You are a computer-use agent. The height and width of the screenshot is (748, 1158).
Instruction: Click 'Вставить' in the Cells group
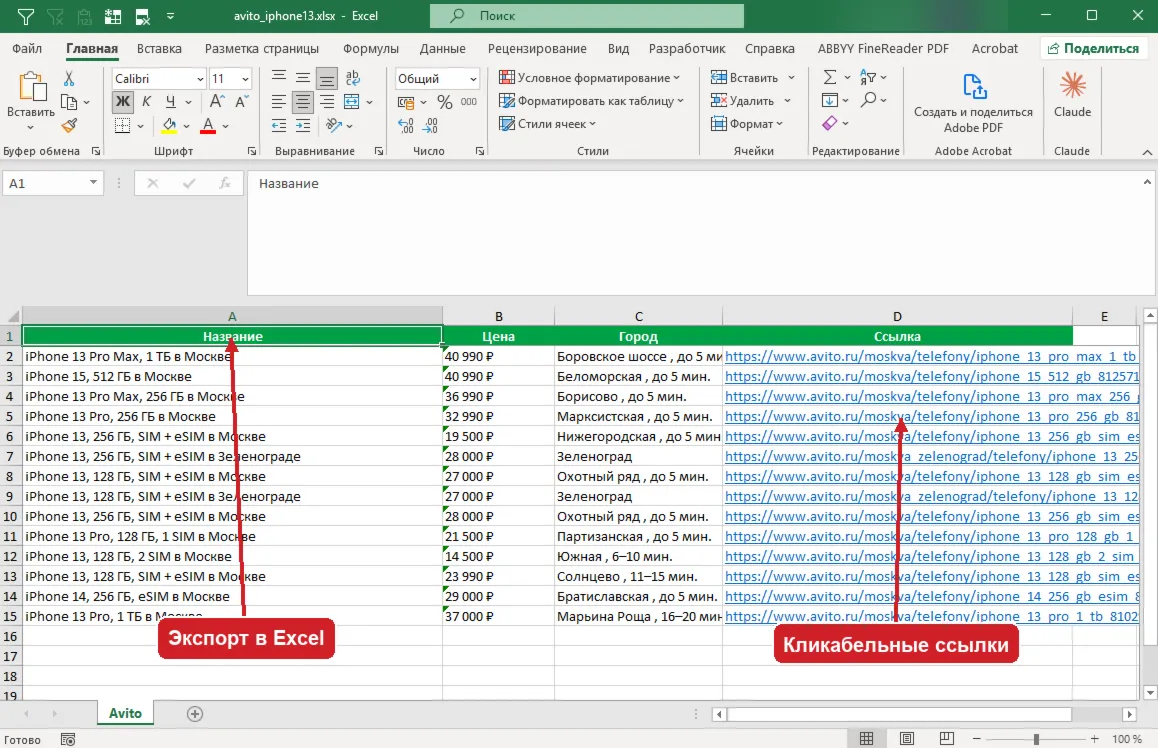pyautogui.click(x=744, y=78)
